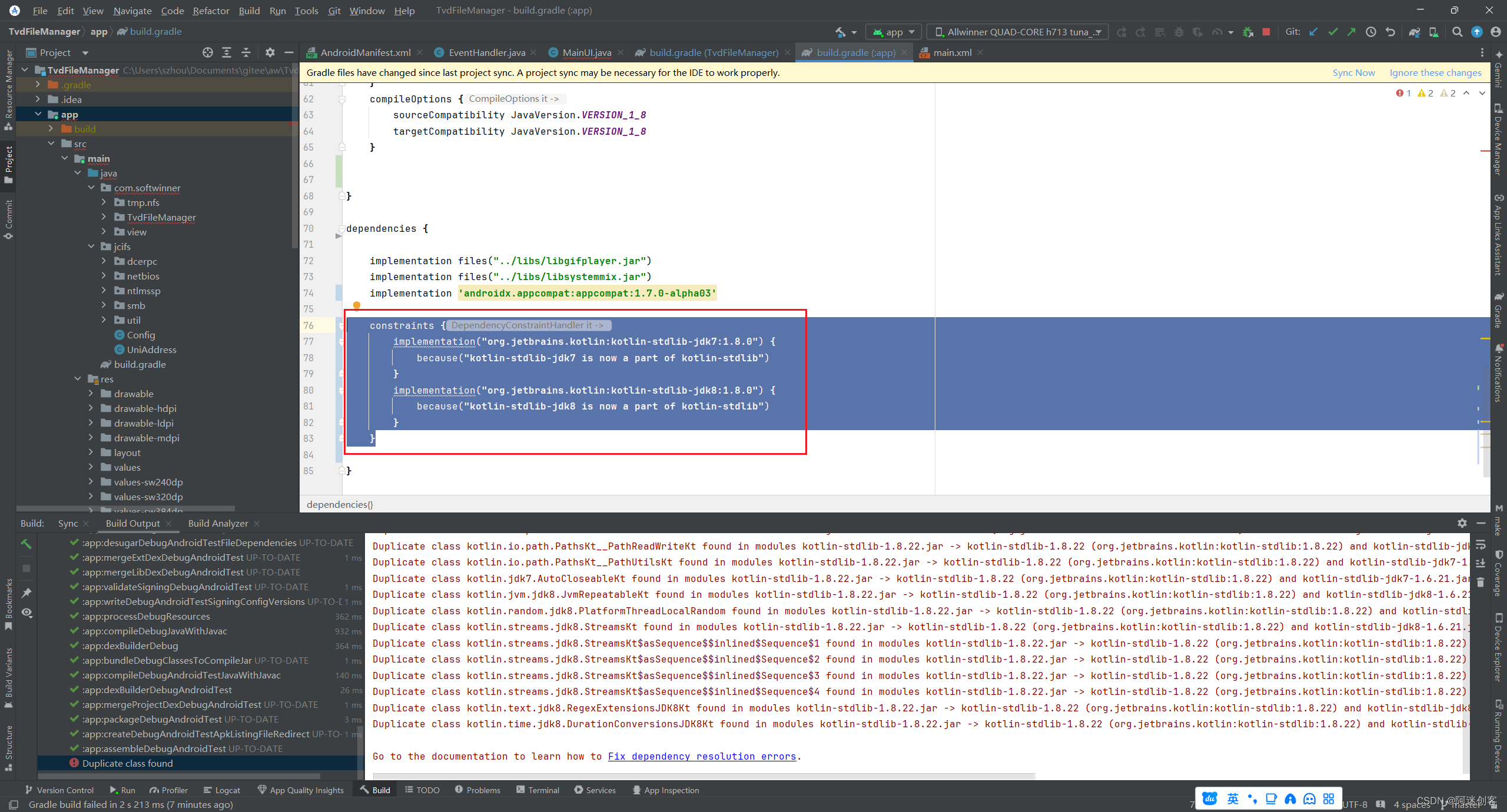1507x812 pixels.
Task: Click Git Commit checkmark icon
Action: coord(1333,32)
